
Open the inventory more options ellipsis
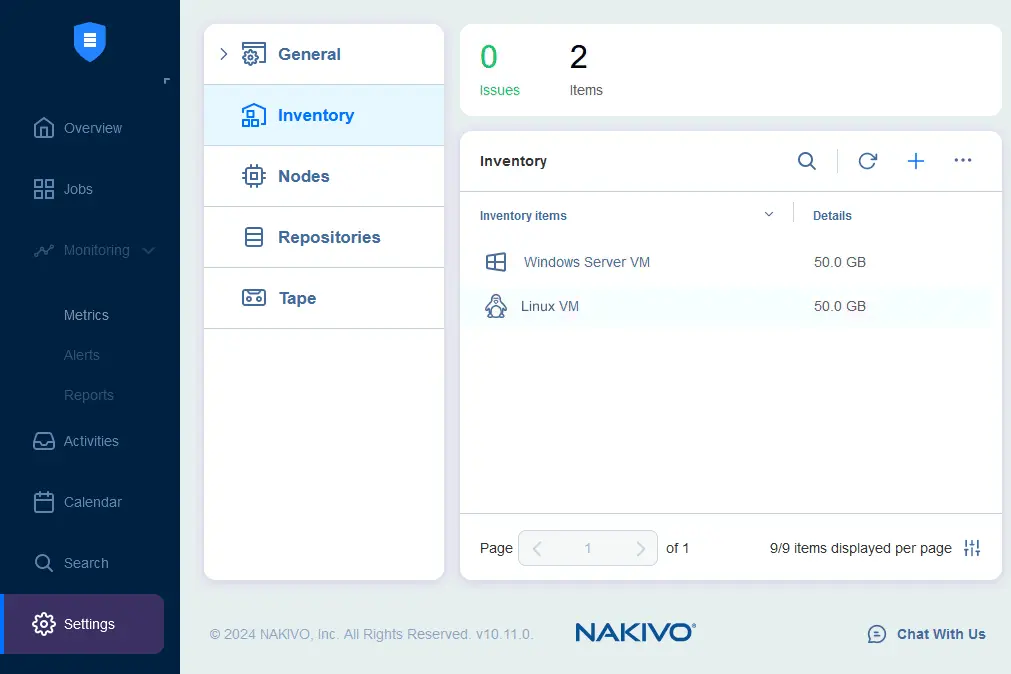click(x=963, y=160)
